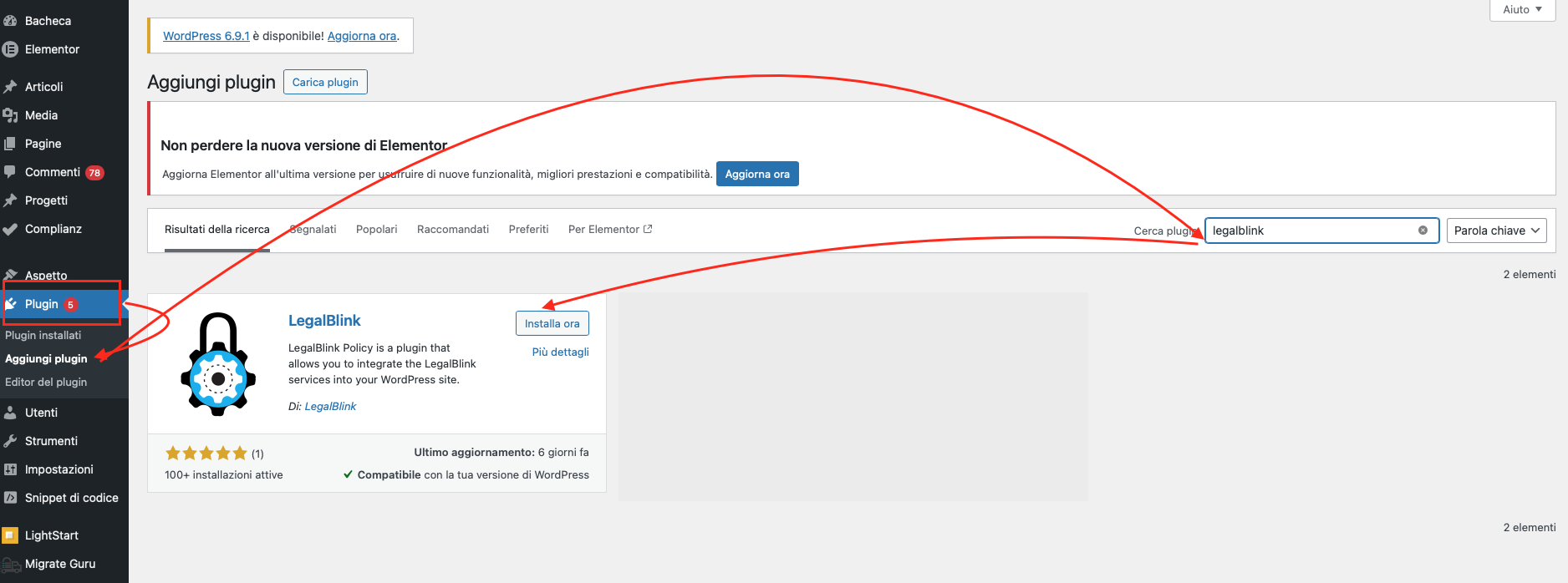The image size is (1568, 583).
Task: Clear the legalblink search field
Action: (x=1423, y=231)
